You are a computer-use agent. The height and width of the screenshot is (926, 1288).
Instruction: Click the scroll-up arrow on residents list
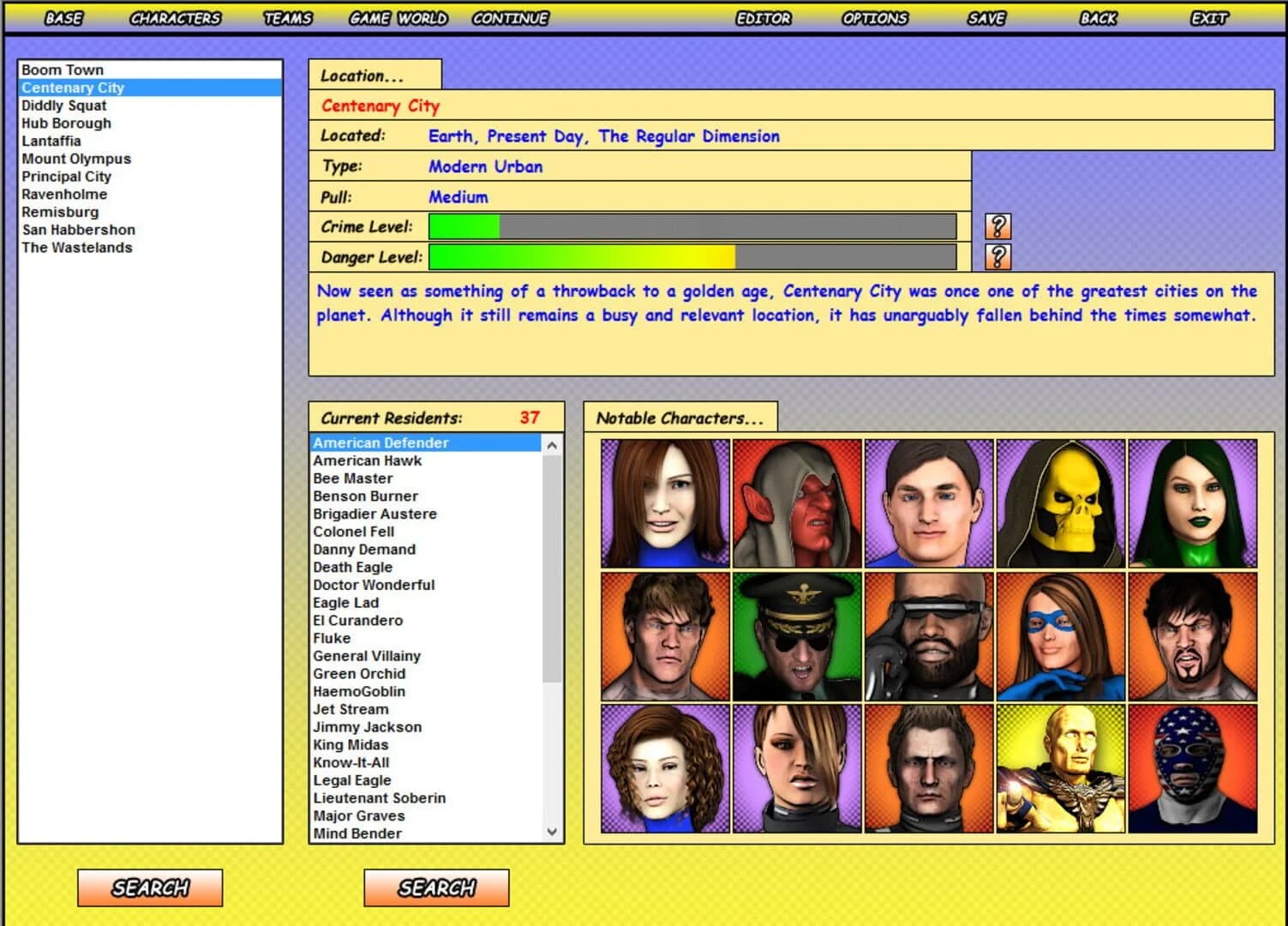pos(551,444)
